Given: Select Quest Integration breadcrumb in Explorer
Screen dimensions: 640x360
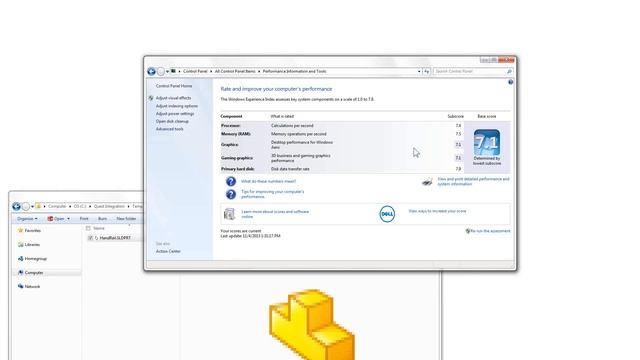Looking at the screenshot, I should coord(109,207).
